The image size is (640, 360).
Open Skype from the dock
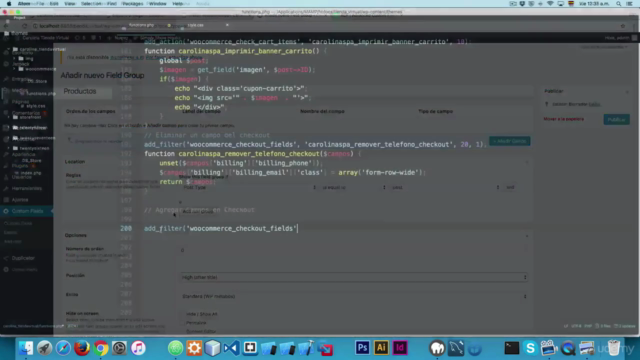(530, 348)
